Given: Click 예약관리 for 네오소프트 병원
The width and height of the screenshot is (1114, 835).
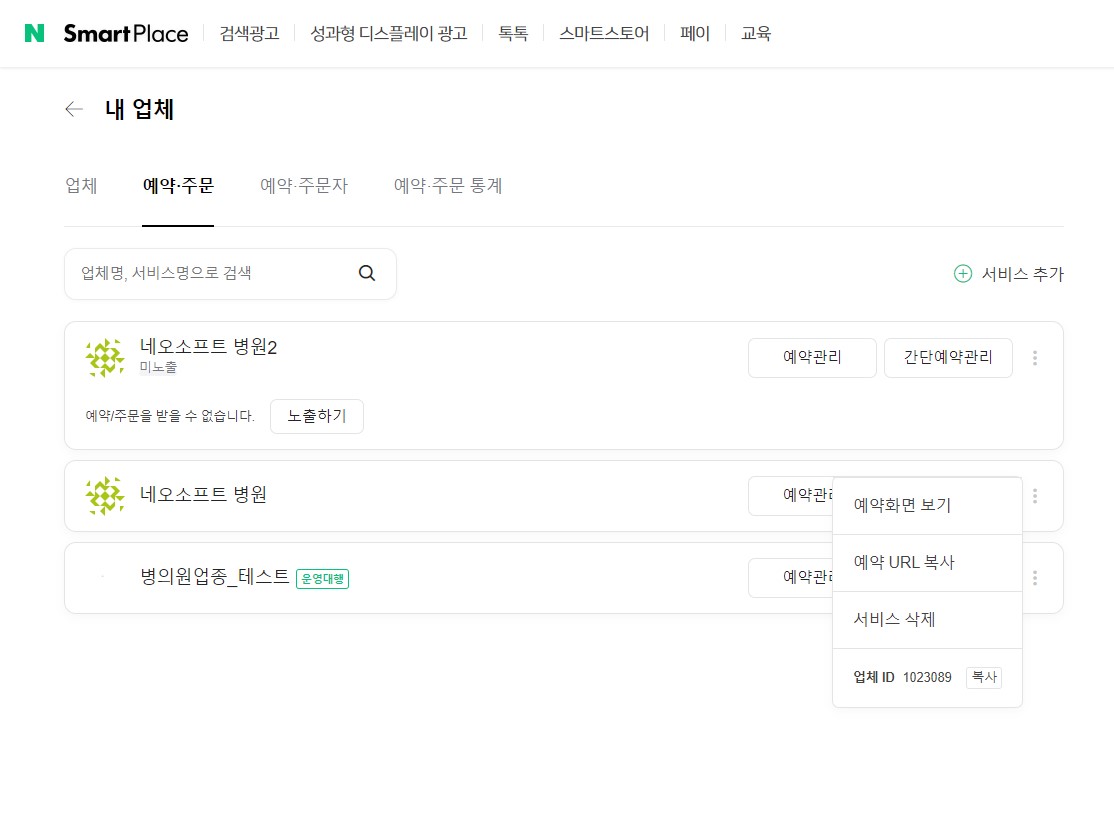Looking at the screenshot, I should coord(791,495).
